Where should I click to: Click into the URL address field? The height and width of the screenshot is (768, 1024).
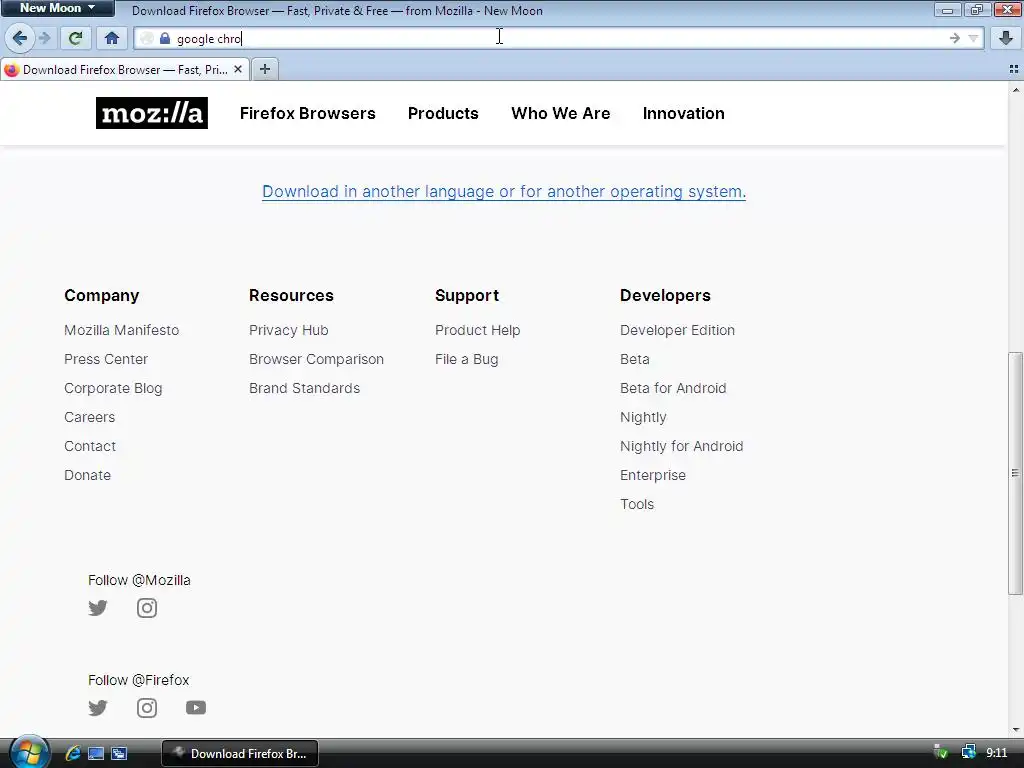(x=558, y=39)
